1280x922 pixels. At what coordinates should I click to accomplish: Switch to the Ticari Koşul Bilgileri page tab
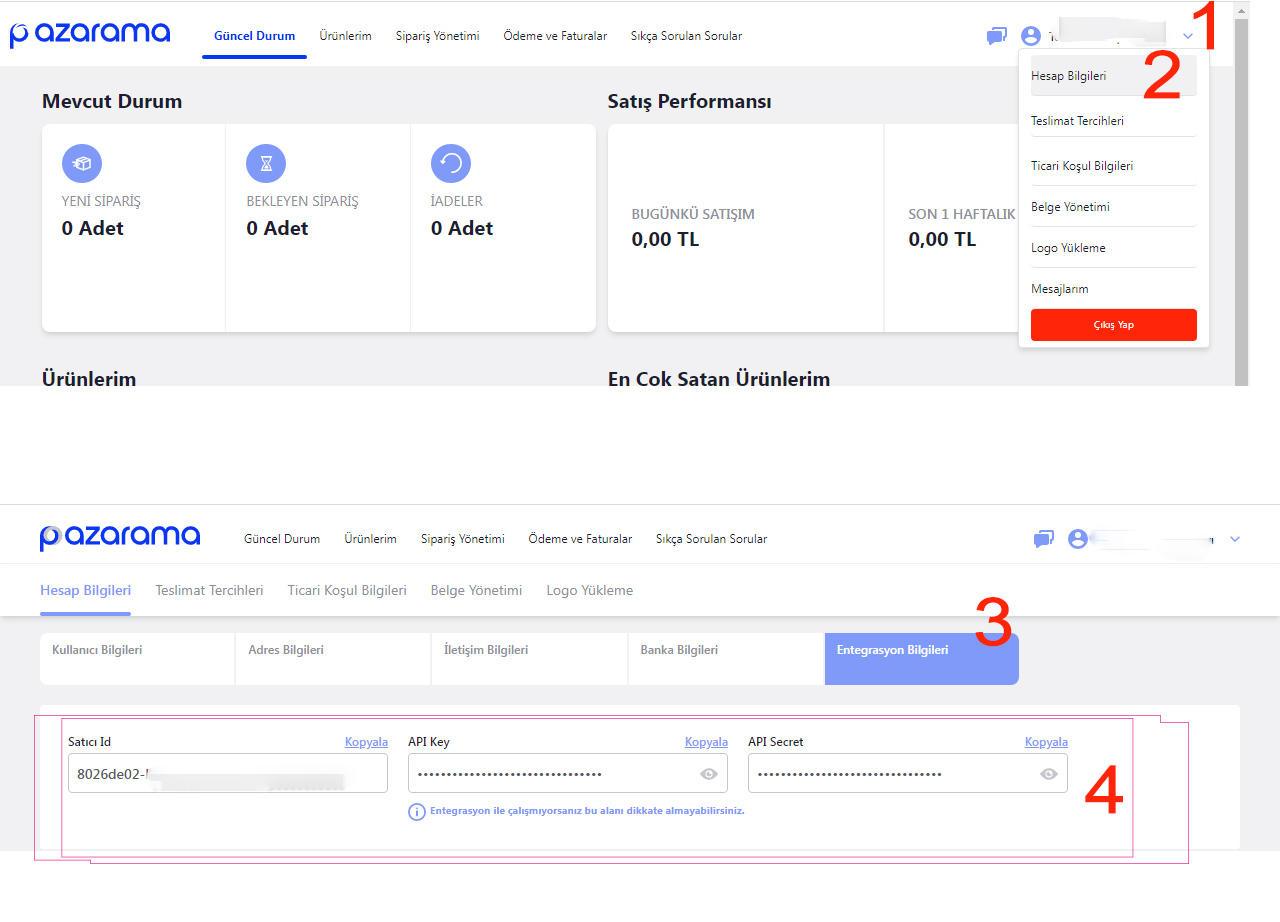click(347, 590)
